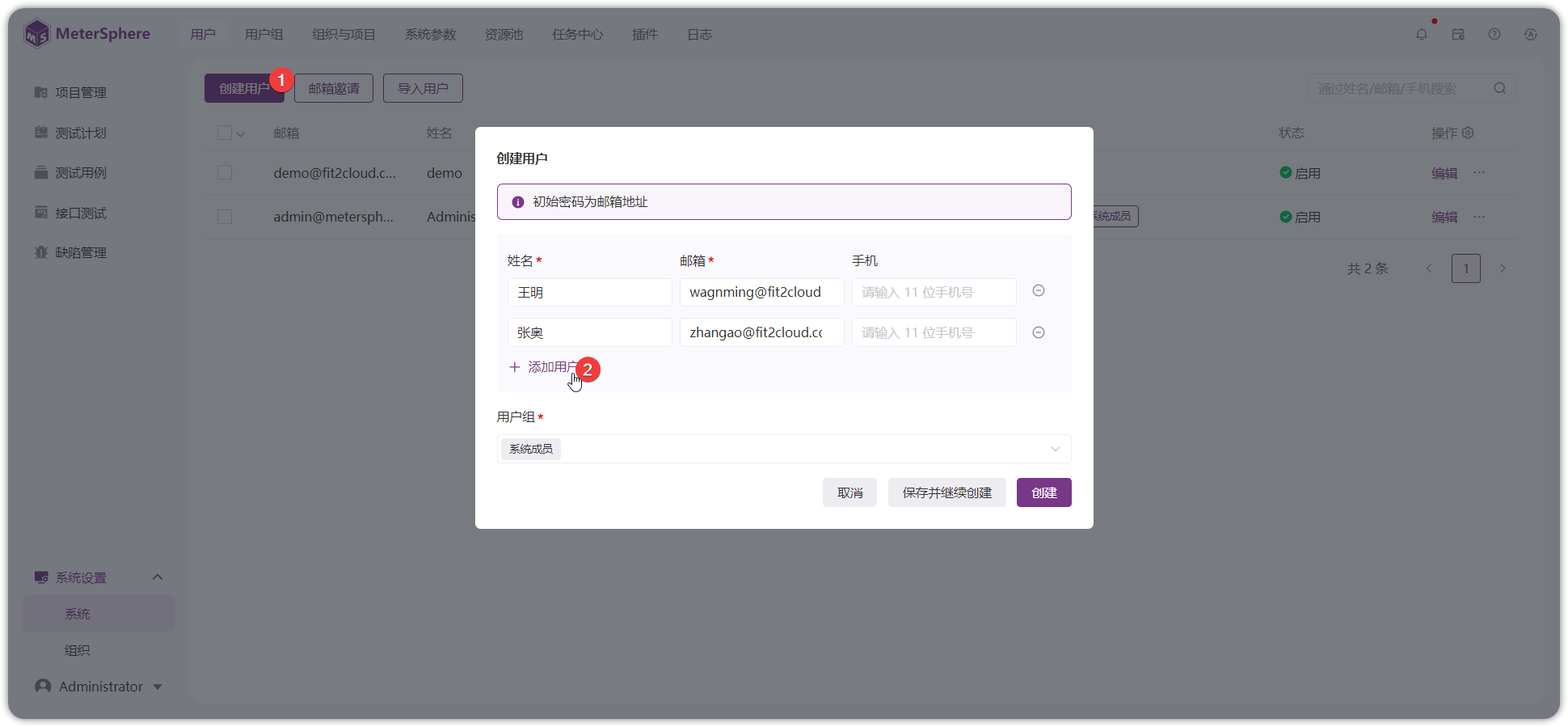Click the 创建 confirm button

click(x=1044, y=492)
